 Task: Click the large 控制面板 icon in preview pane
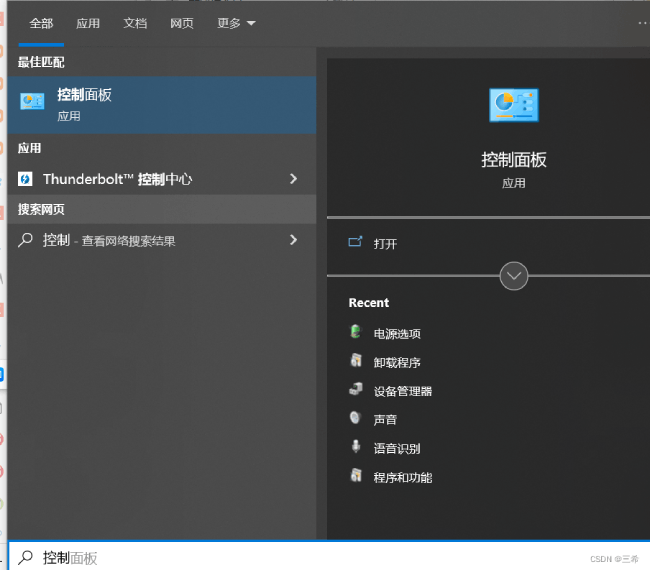(x=514, y=105)
